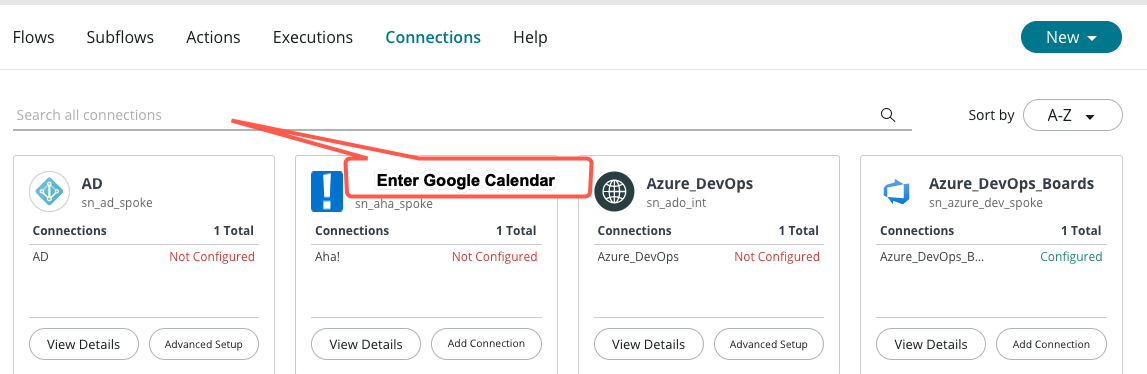Screen dimensions: 1147x374
Task: Click the search magnifier icon
Action: click(888, 115)
